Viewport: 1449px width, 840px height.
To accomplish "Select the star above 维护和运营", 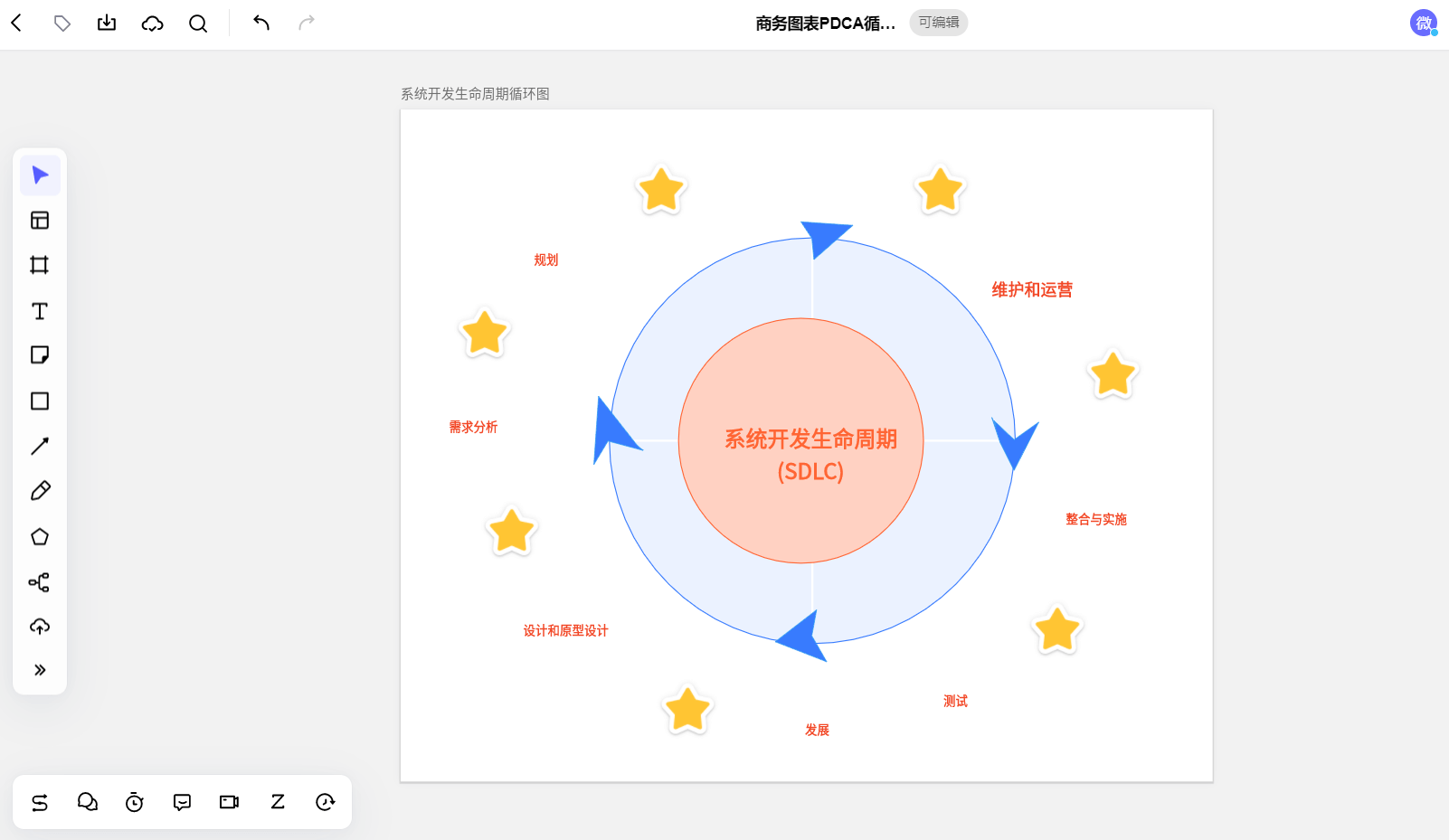I will click(x=941, y=190).
